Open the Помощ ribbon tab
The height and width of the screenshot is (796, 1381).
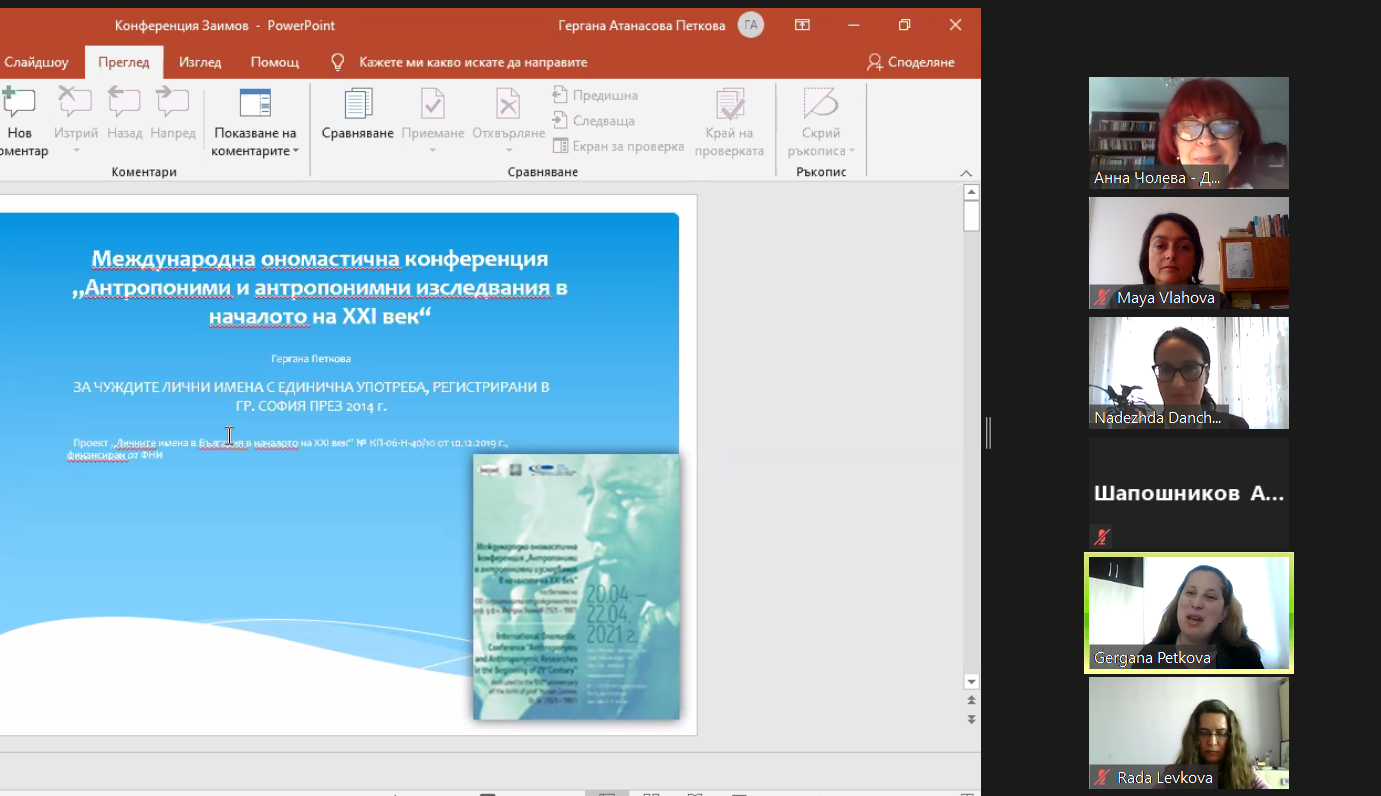pyautogui.click(x=274, y=62)
